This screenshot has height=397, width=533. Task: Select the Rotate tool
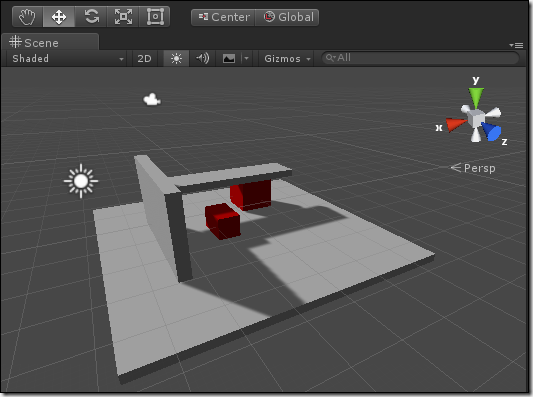[91, 17]
